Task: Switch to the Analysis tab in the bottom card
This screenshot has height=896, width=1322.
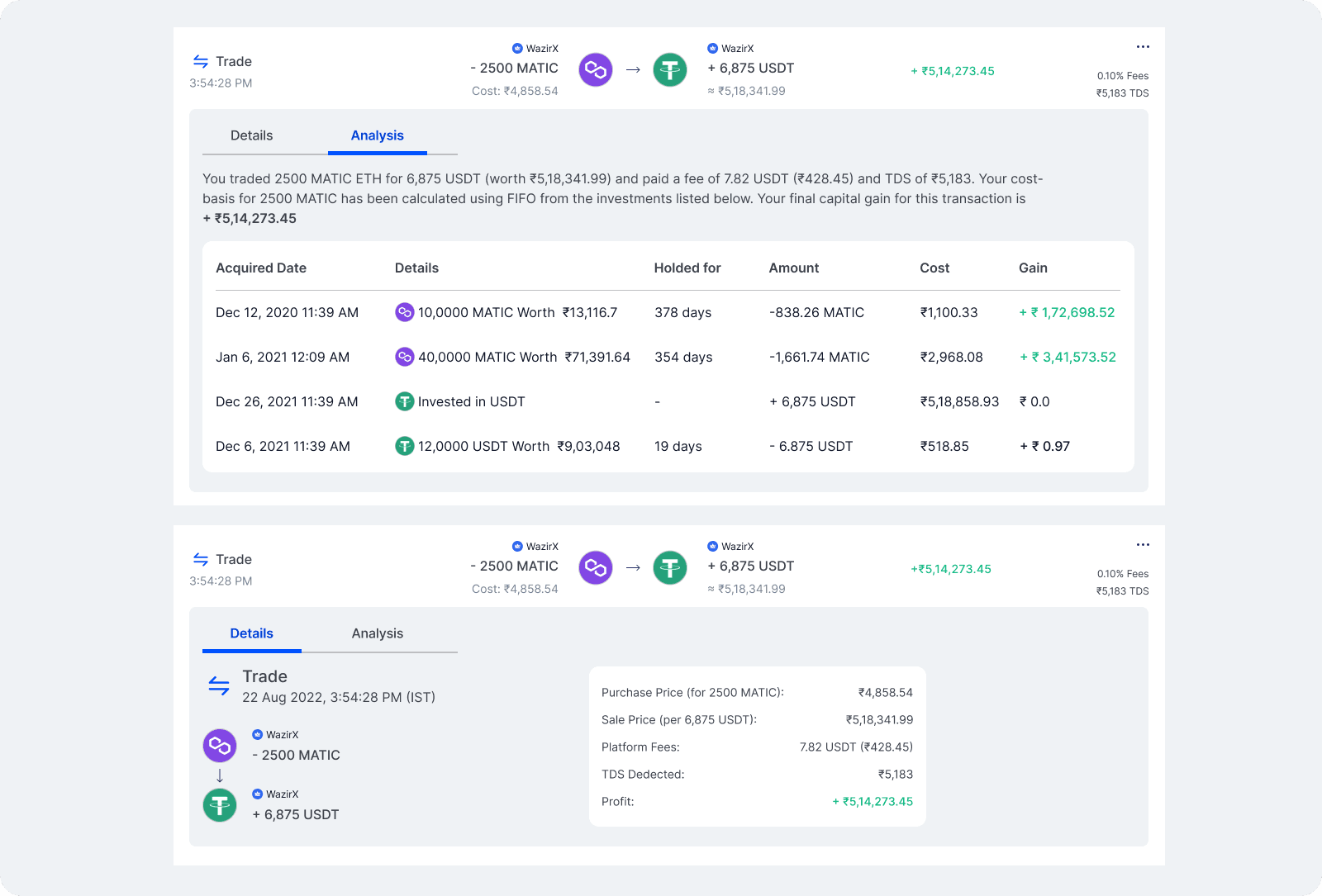Action: pyautogui.click(x=378, y=633)
